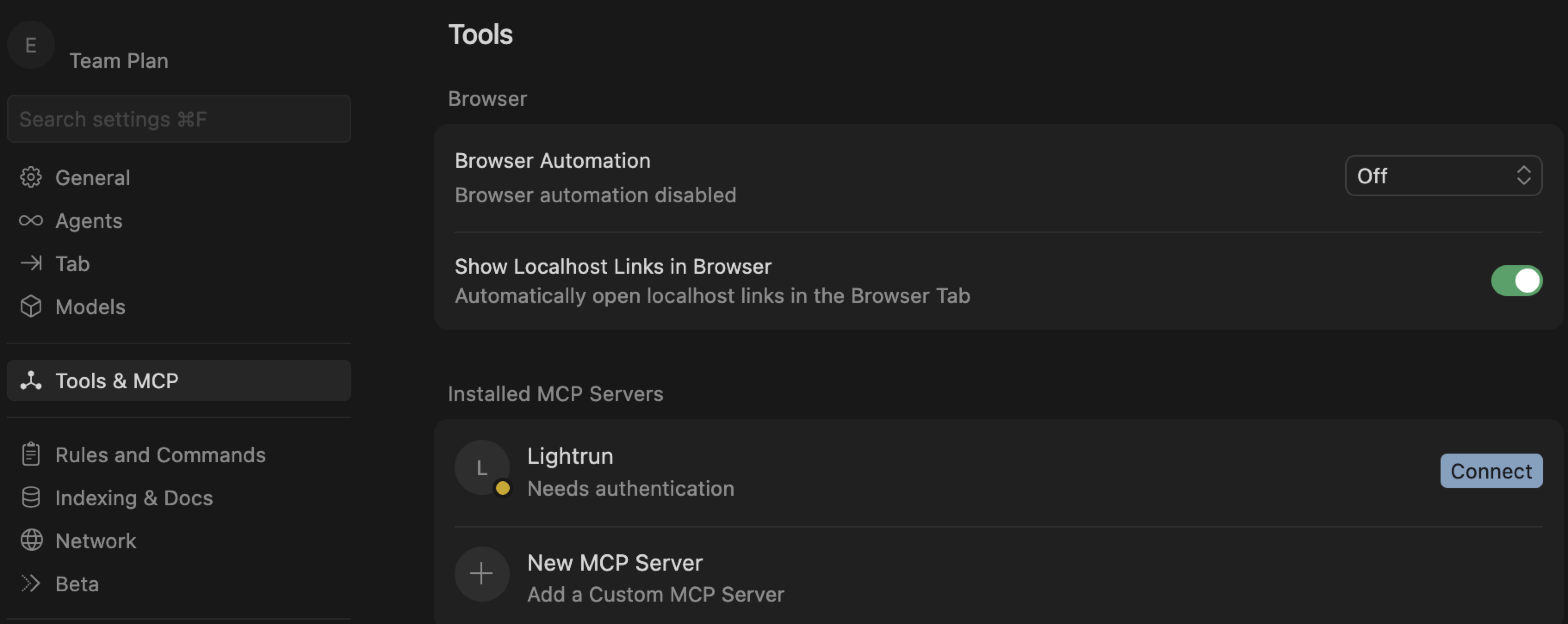Select the General settings gear icon
This screenshot has height=624, width=1568.
click(31, 177)
